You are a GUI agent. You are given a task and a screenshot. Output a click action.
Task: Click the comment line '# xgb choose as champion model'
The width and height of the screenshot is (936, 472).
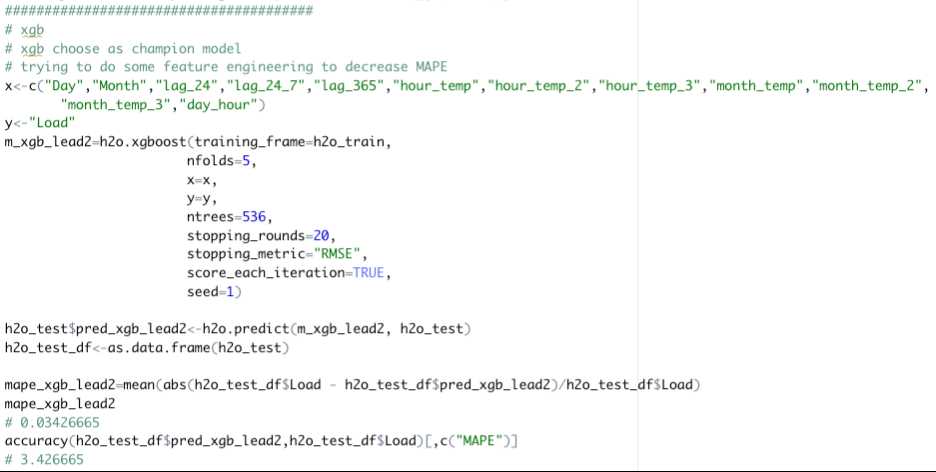[x=122, y=48]
